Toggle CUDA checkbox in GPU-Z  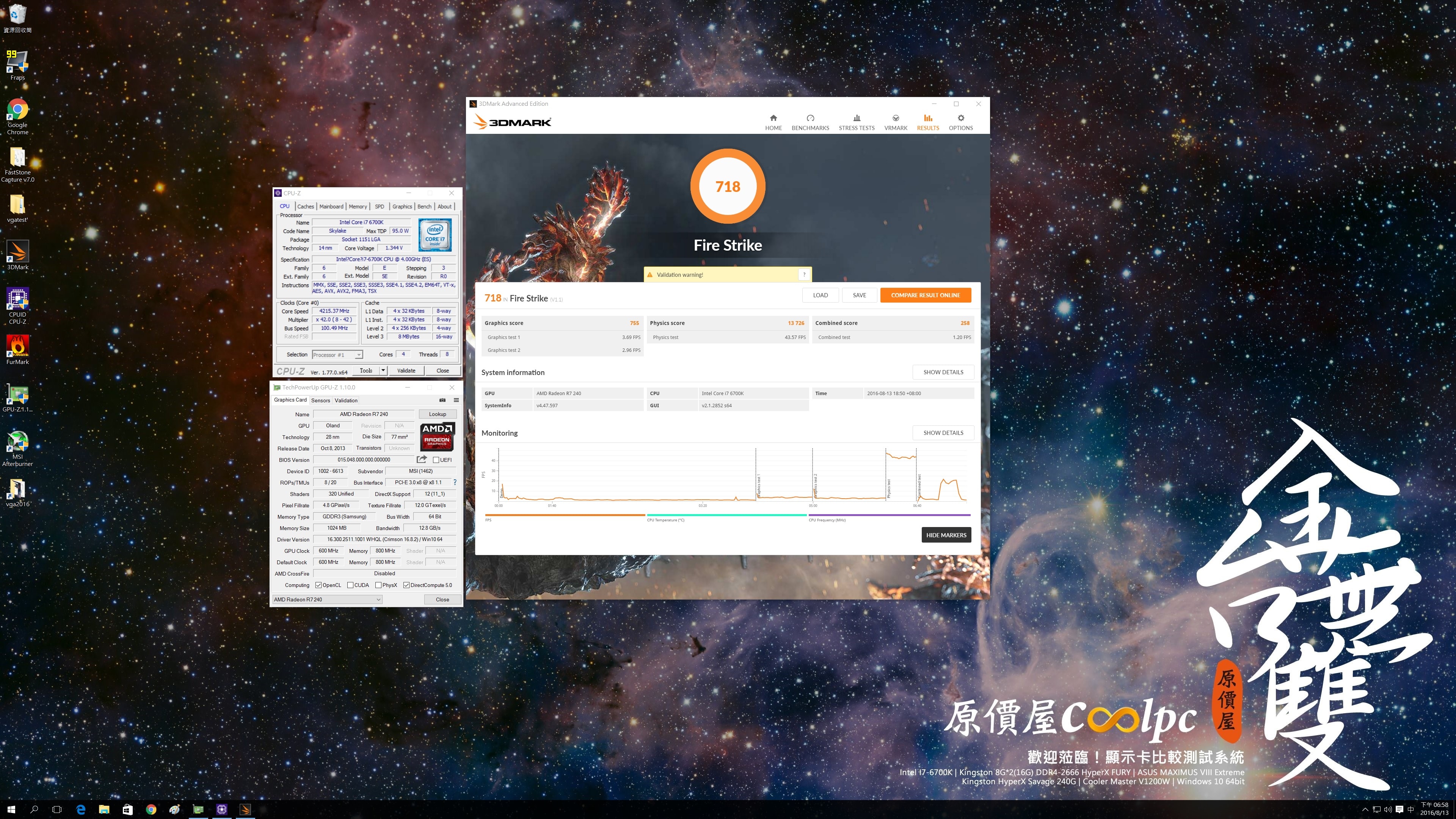(350, 585)
